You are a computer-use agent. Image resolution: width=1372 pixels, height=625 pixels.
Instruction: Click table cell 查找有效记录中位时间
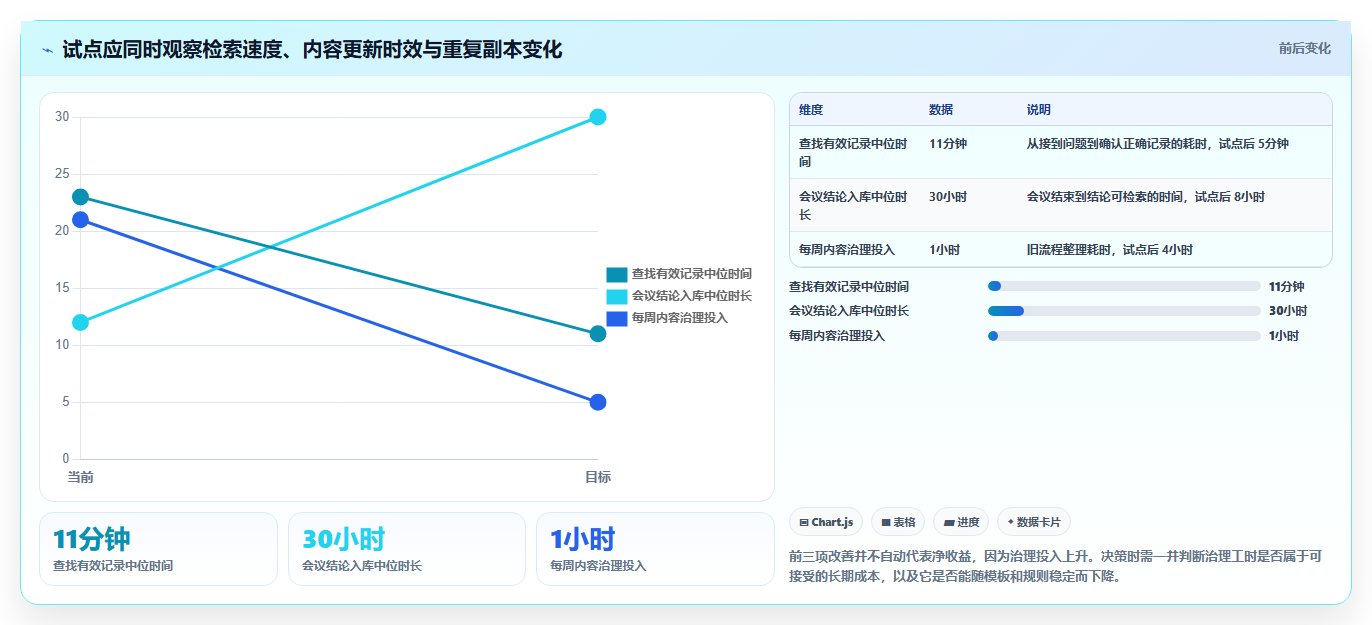pos(853,152)
